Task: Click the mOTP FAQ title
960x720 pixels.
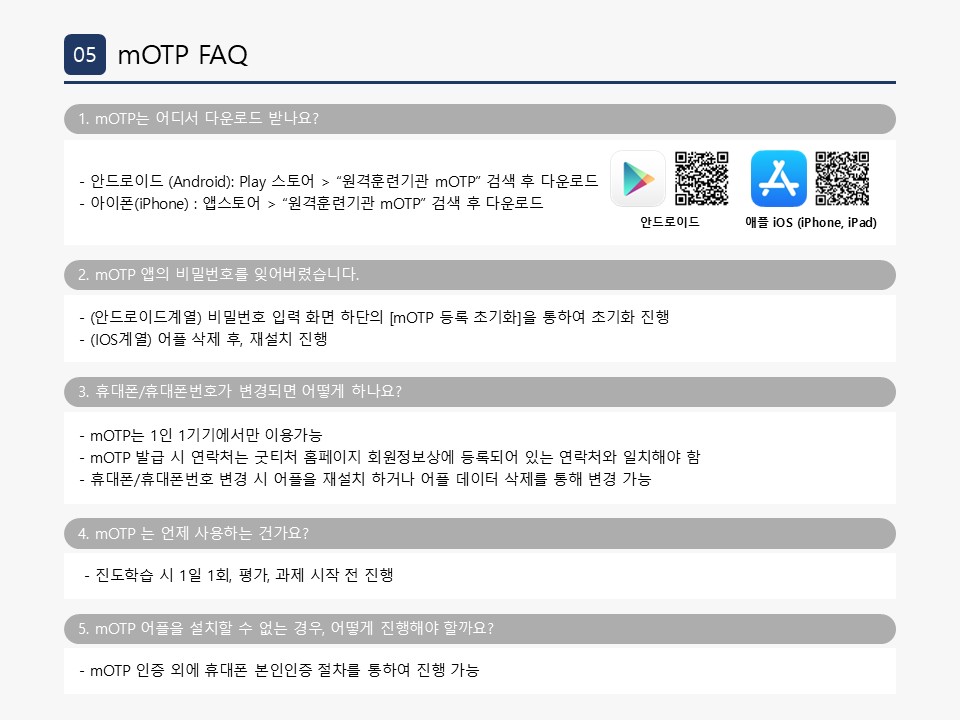Action: [x=182, y=54]
